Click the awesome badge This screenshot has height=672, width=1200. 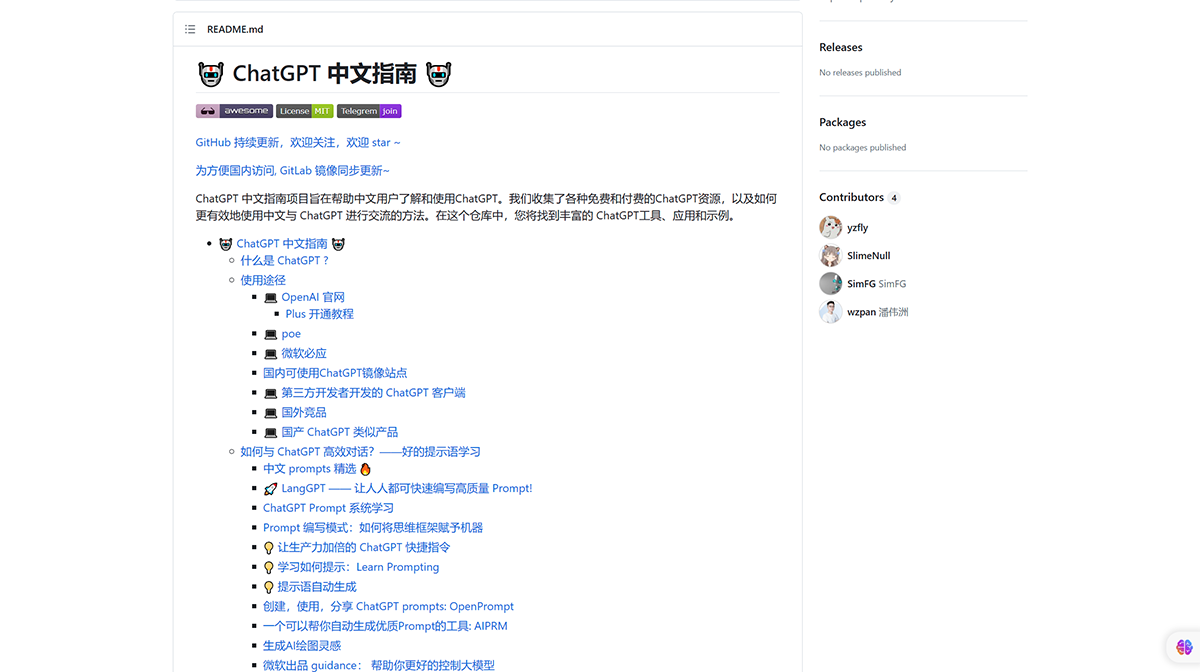pyautogui.click(x=235, y=111)
